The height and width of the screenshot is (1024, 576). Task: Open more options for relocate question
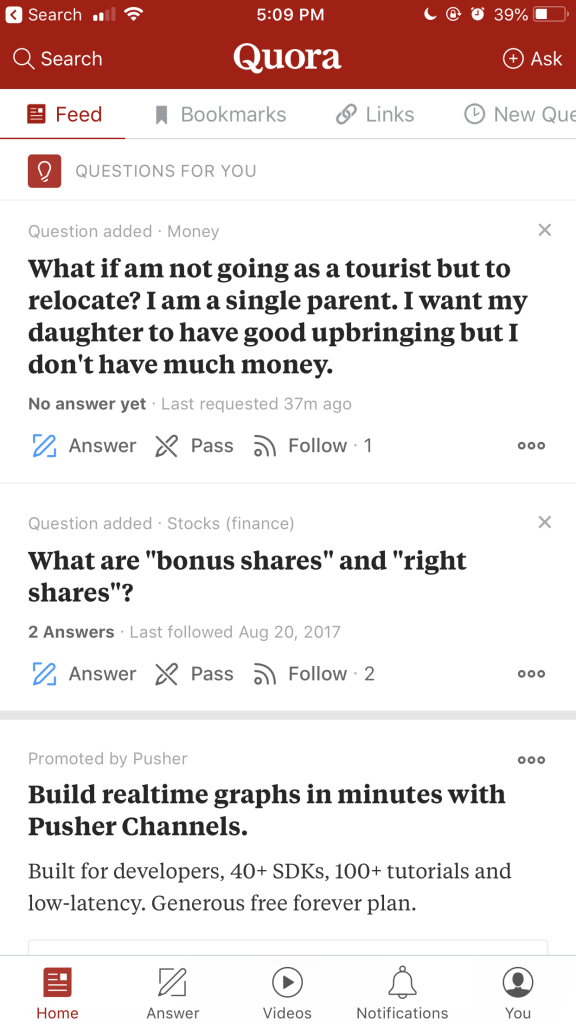531,446
